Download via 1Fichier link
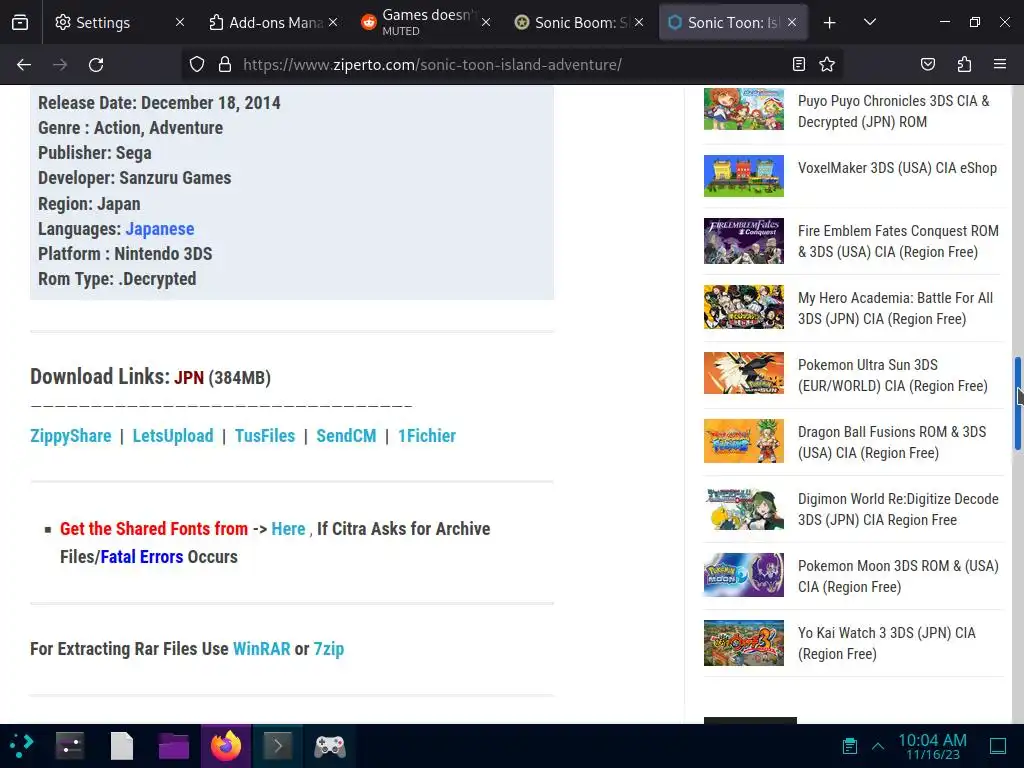 [427, 436]
